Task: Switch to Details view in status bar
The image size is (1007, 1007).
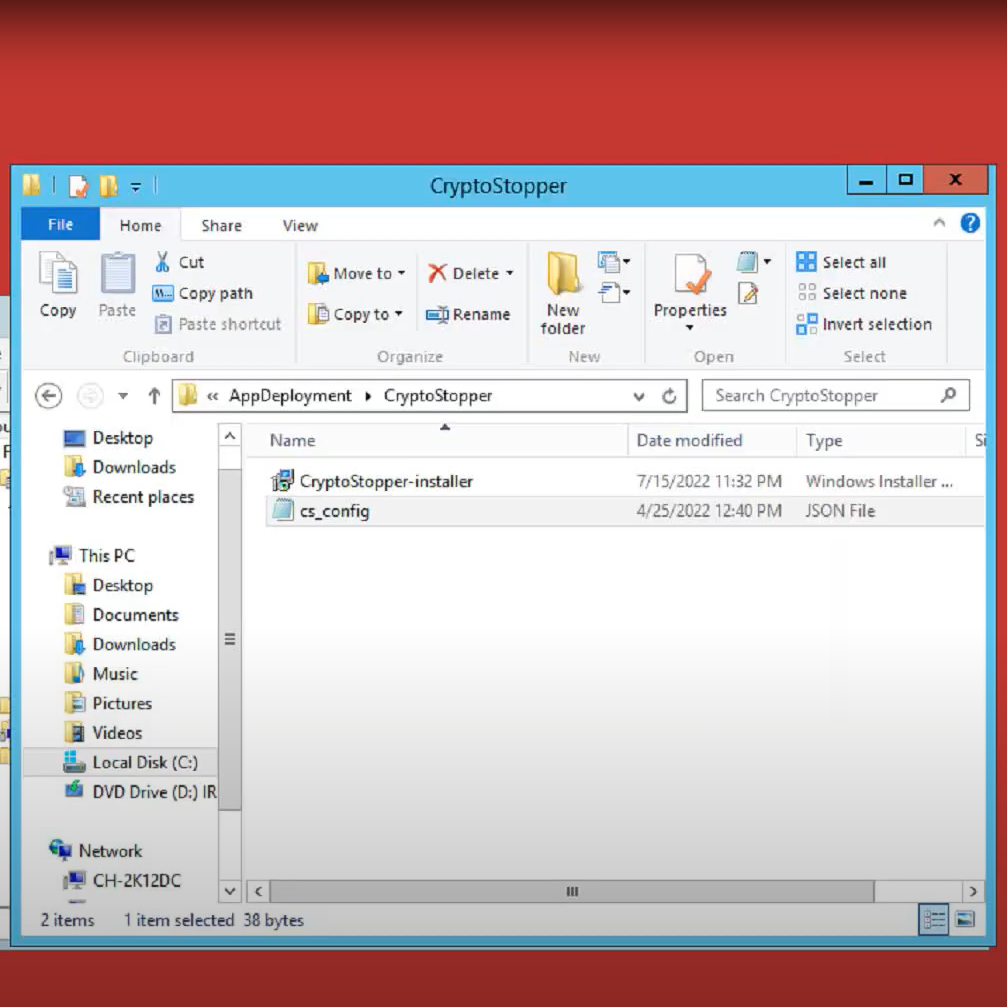Action: [x=934, y=920]
